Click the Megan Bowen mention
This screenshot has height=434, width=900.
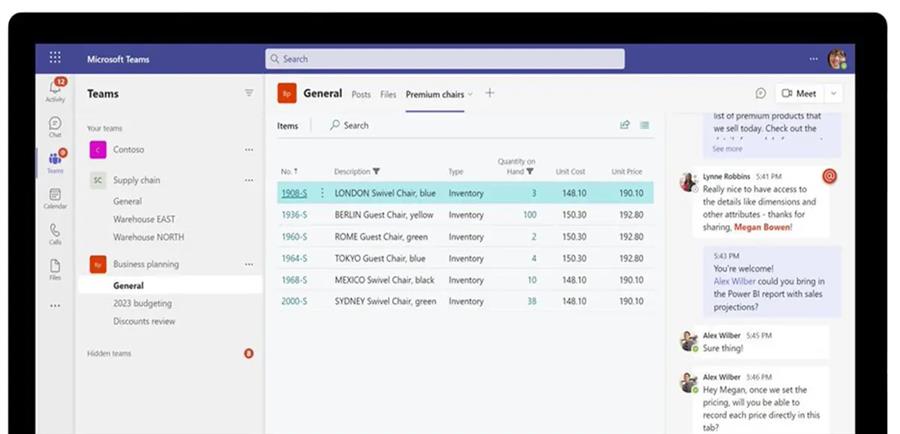coord(762,227)
